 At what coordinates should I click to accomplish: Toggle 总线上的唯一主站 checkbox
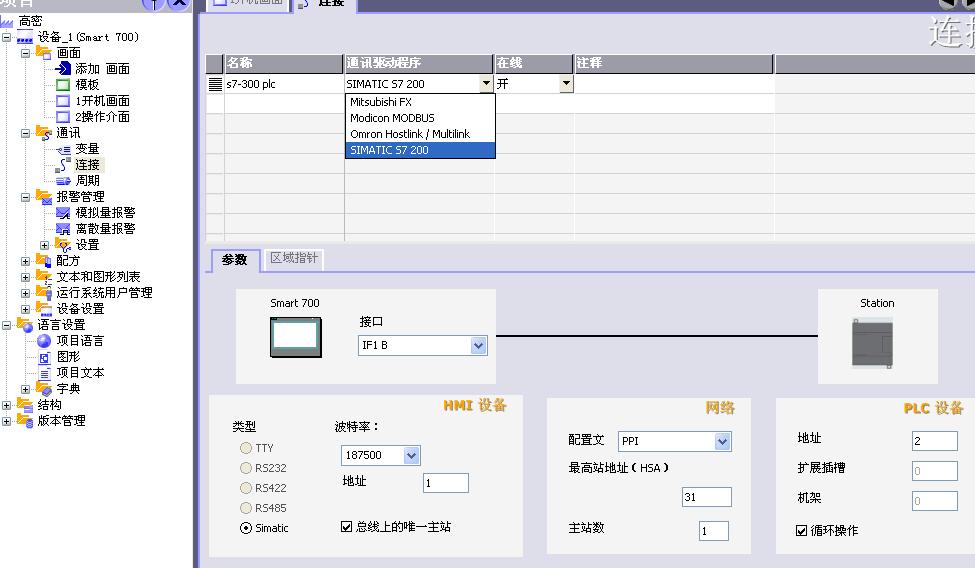(x=346, y=527)
